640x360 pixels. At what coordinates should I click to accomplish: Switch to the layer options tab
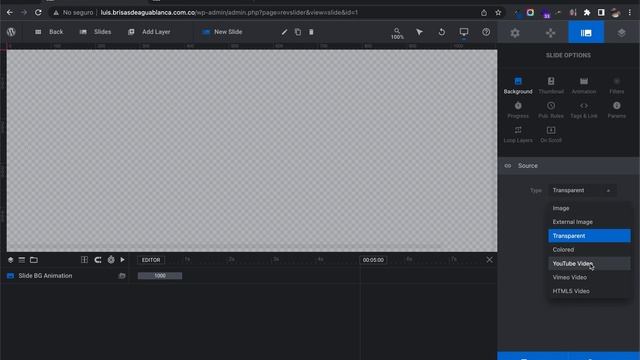tap(621, 33)
